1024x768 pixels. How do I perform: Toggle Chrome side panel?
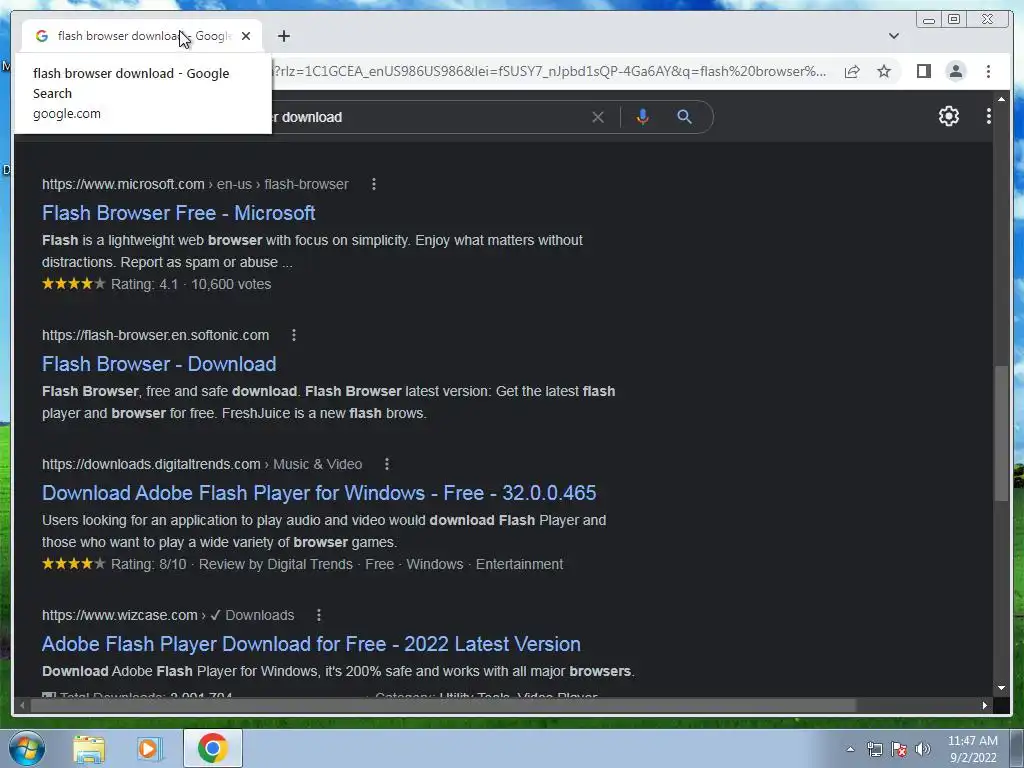click(x=923, y=71)
